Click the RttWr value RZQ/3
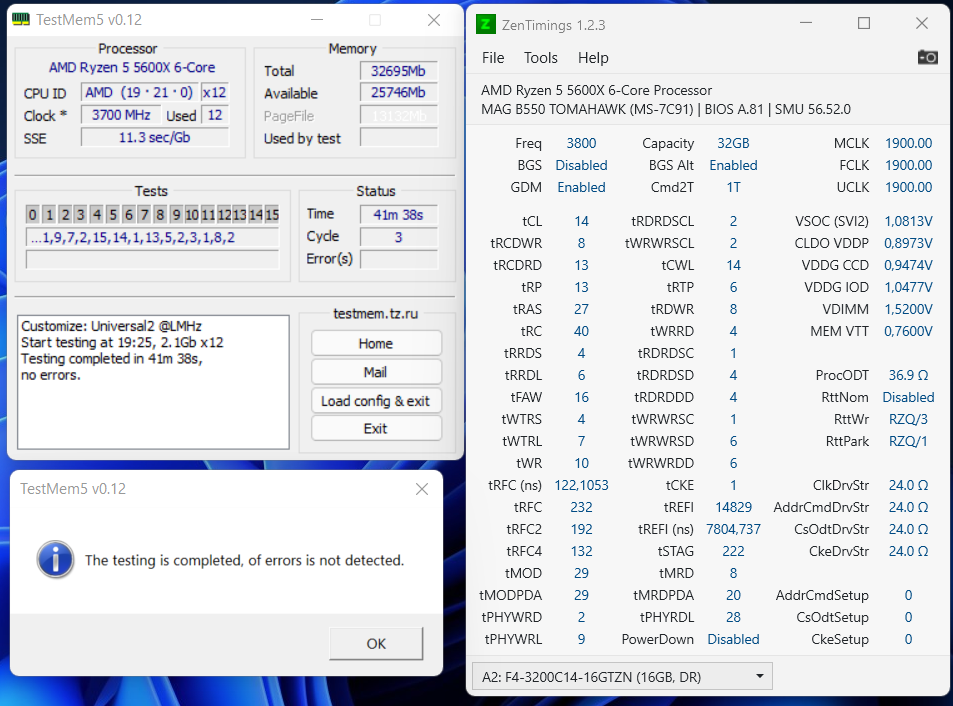Image resolution: width=953 pixels, height=706 pixels. point(908,419)
